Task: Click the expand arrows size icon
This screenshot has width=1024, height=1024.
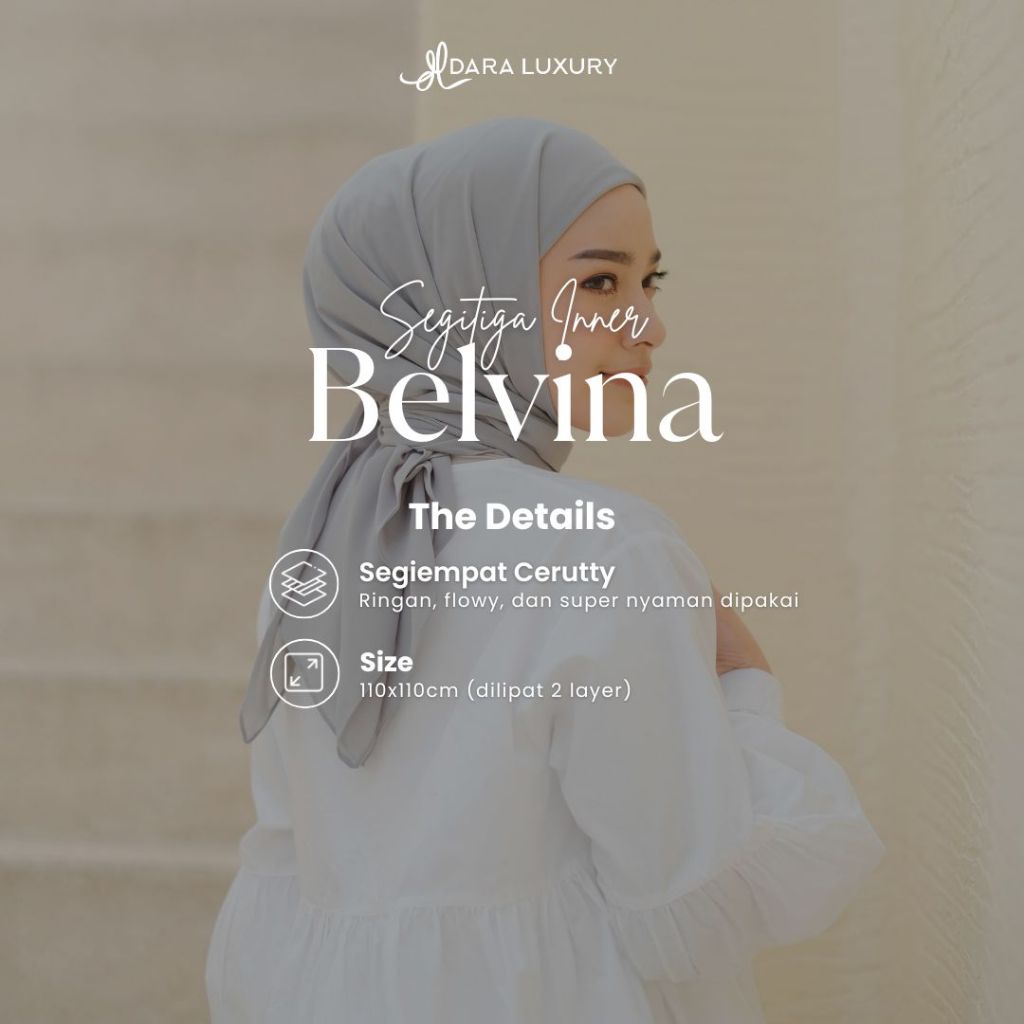Action: click(x=304, y=673)
